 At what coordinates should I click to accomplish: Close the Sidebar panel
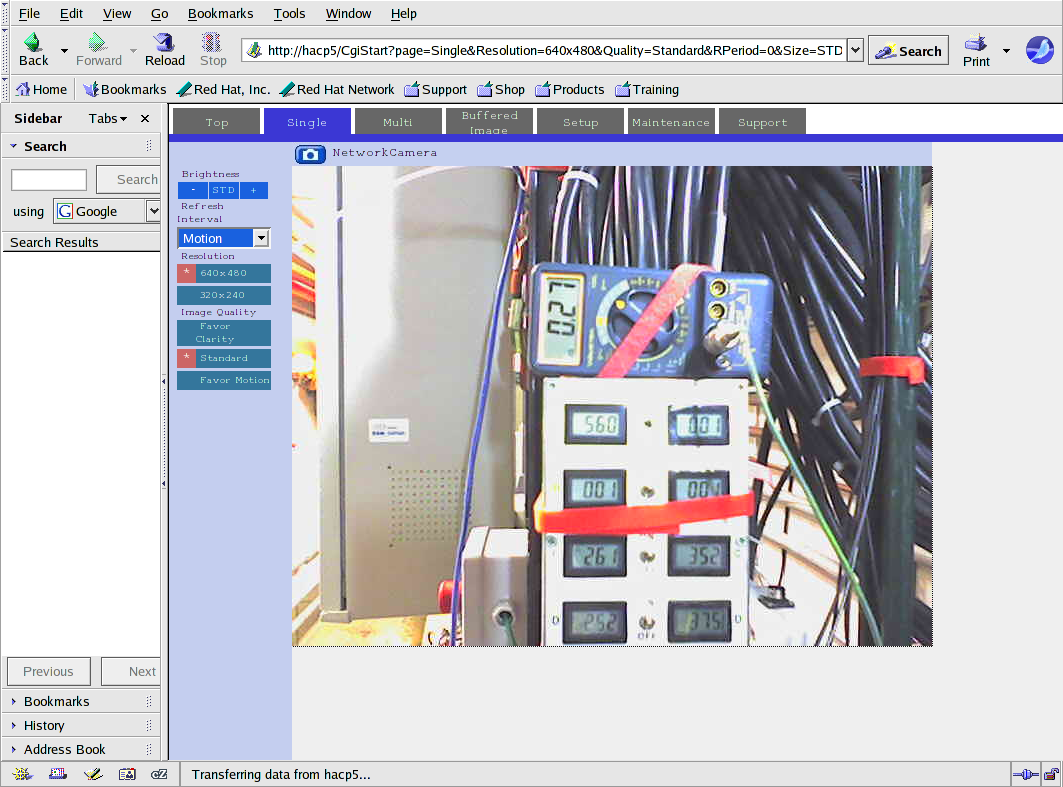[x=144, y=119]
